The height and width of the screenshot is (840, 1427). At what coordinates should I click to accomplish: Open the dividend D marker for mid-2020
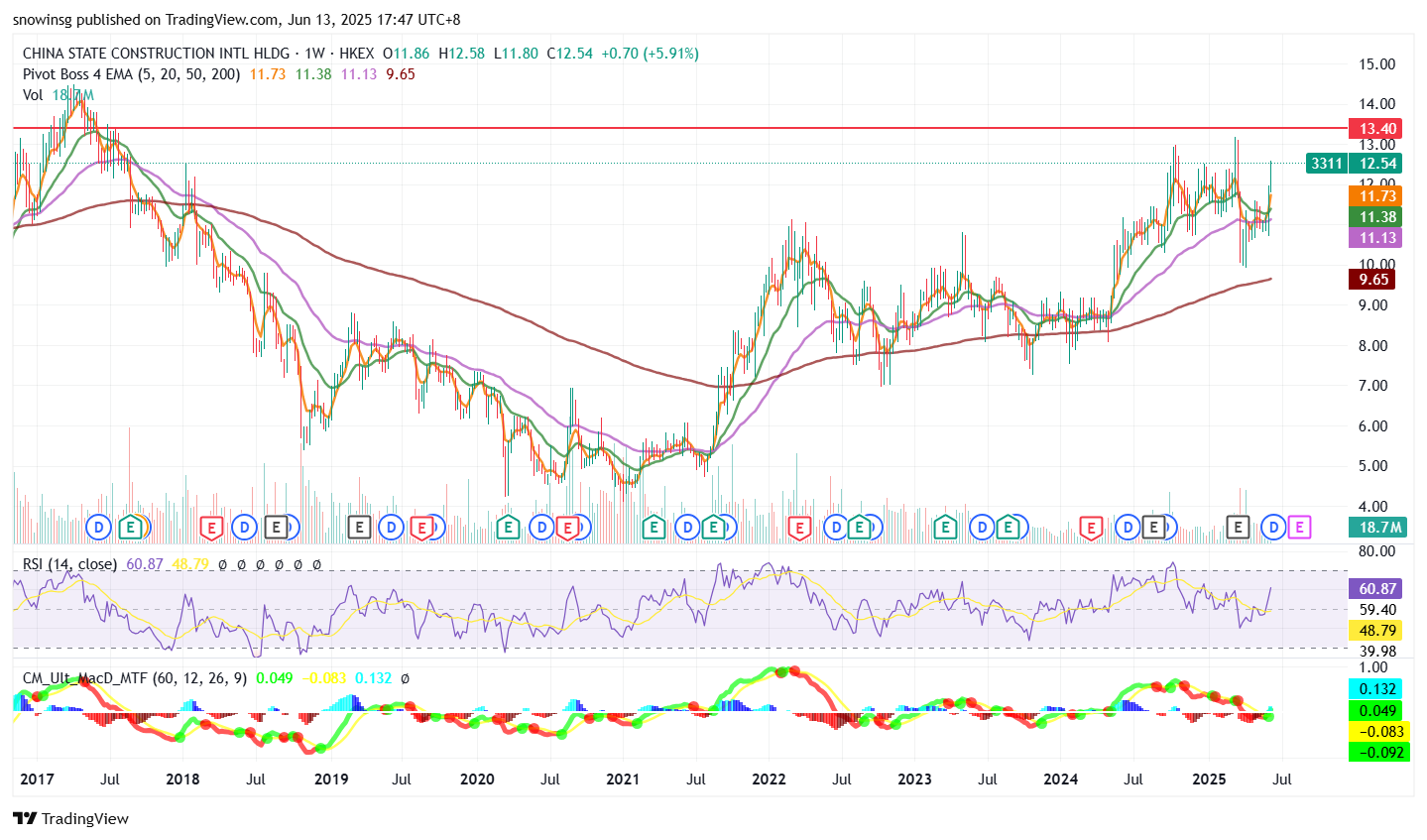[541, 527]
